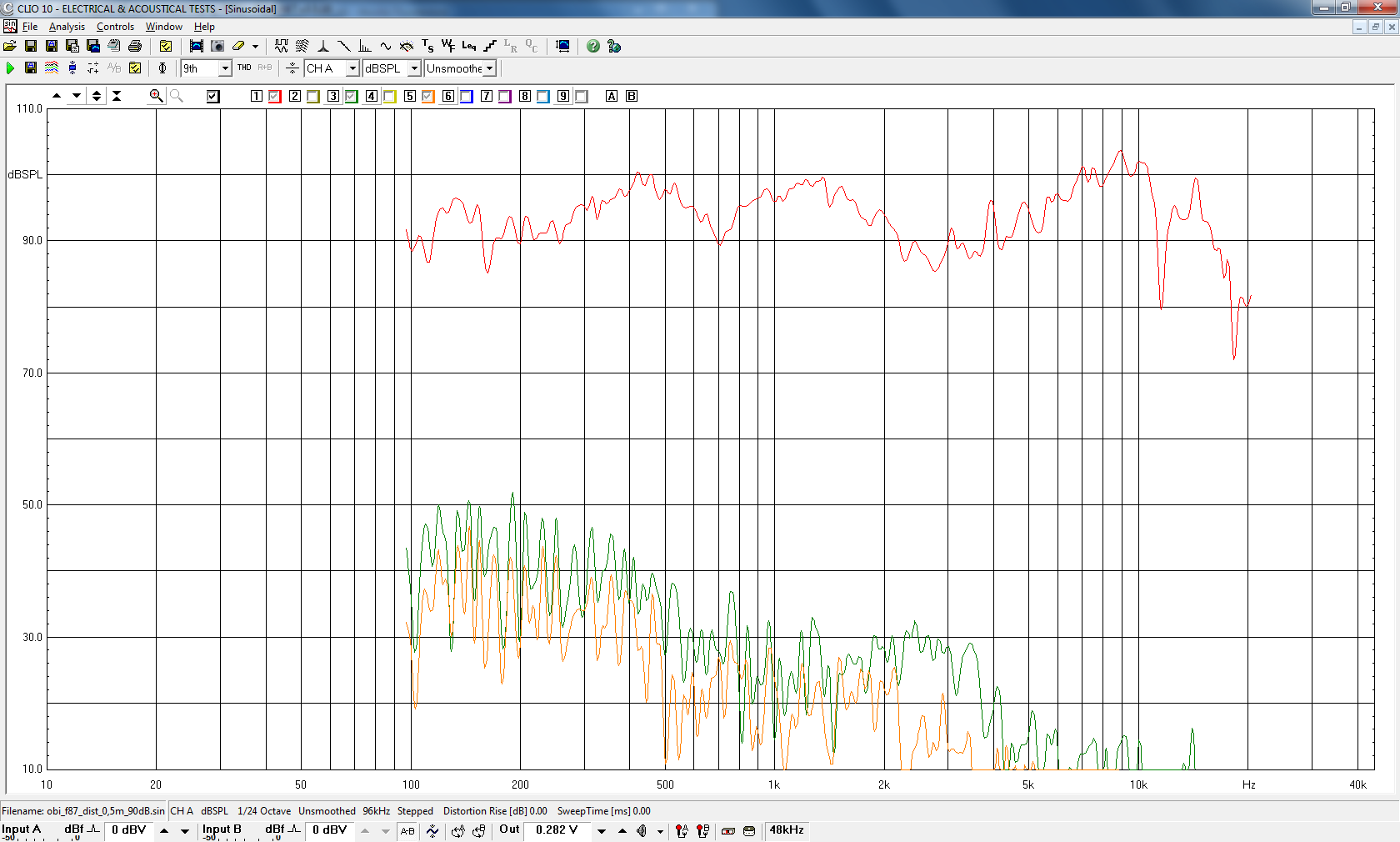
Task: Expand the CH A channel dropdown
Action: (x=352, y=68)
